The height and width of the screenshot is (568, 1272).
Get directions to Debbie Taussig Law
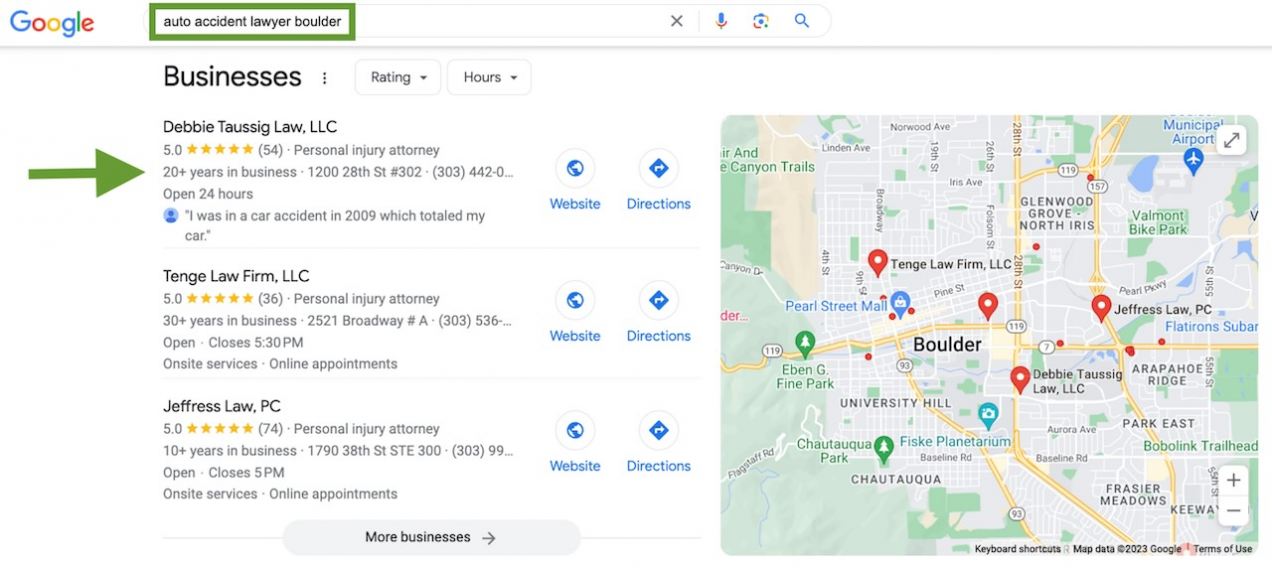pos(658,168)
